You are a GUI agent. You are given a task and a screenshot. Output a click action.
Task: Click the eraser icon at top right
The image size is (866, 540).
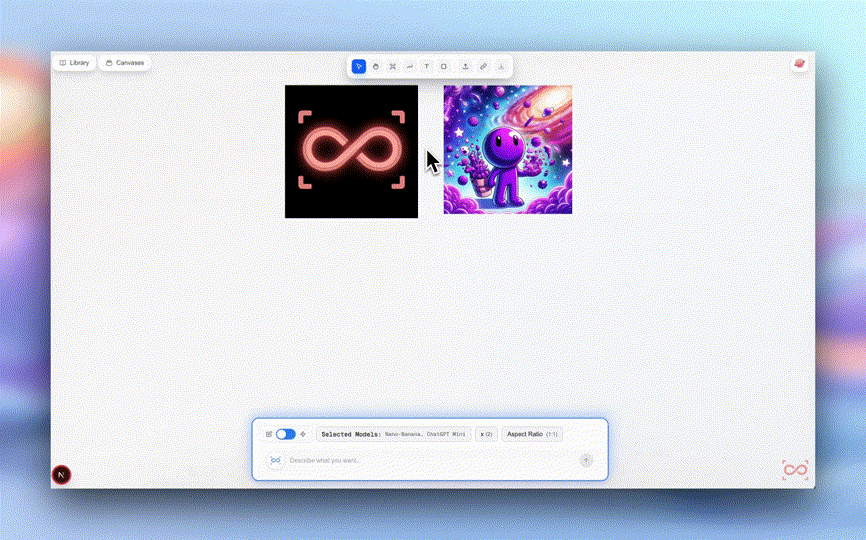click(x=799, y=64)
